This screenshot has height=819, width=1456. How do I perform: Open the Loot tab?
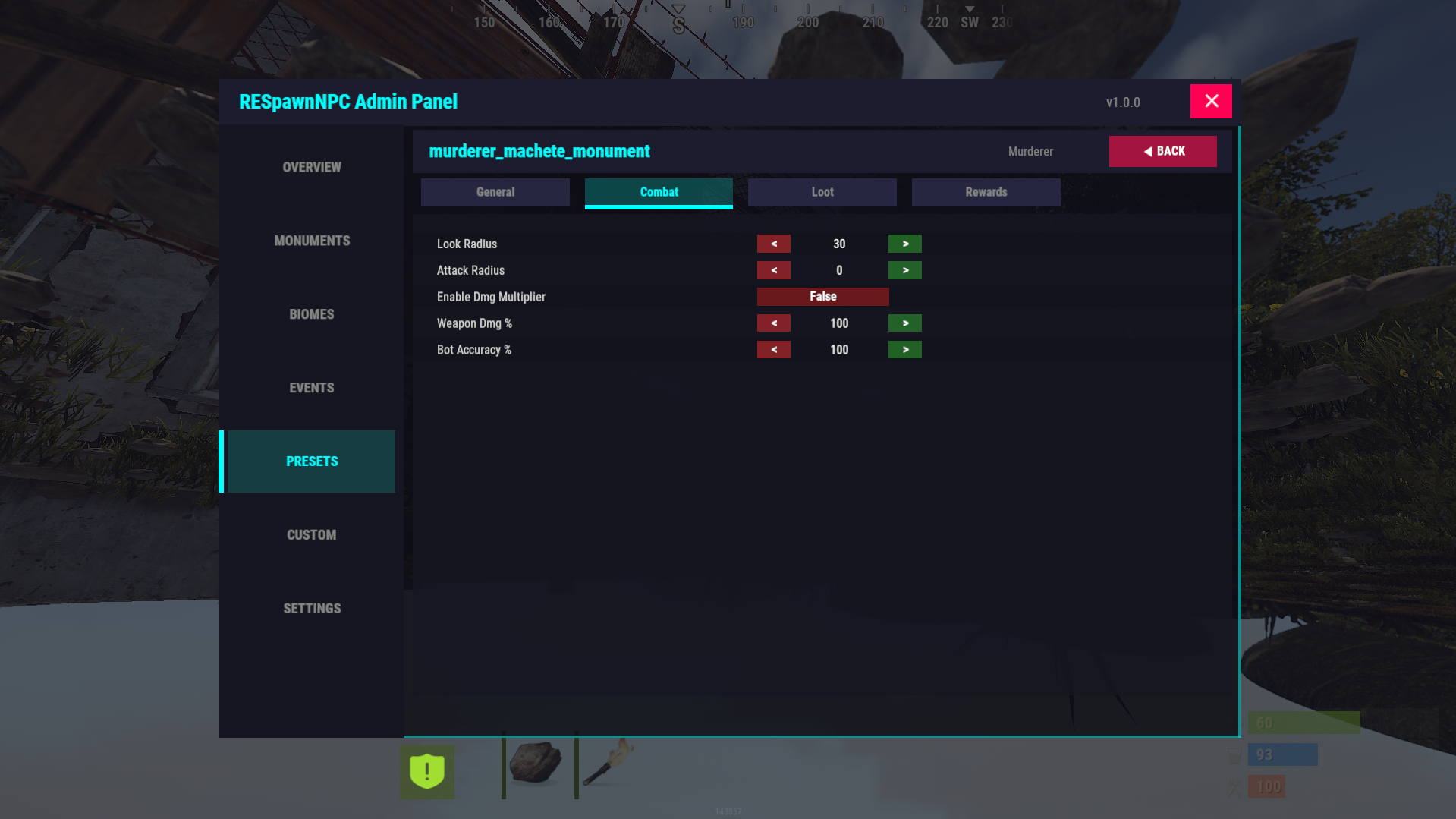tap(822, 192)
